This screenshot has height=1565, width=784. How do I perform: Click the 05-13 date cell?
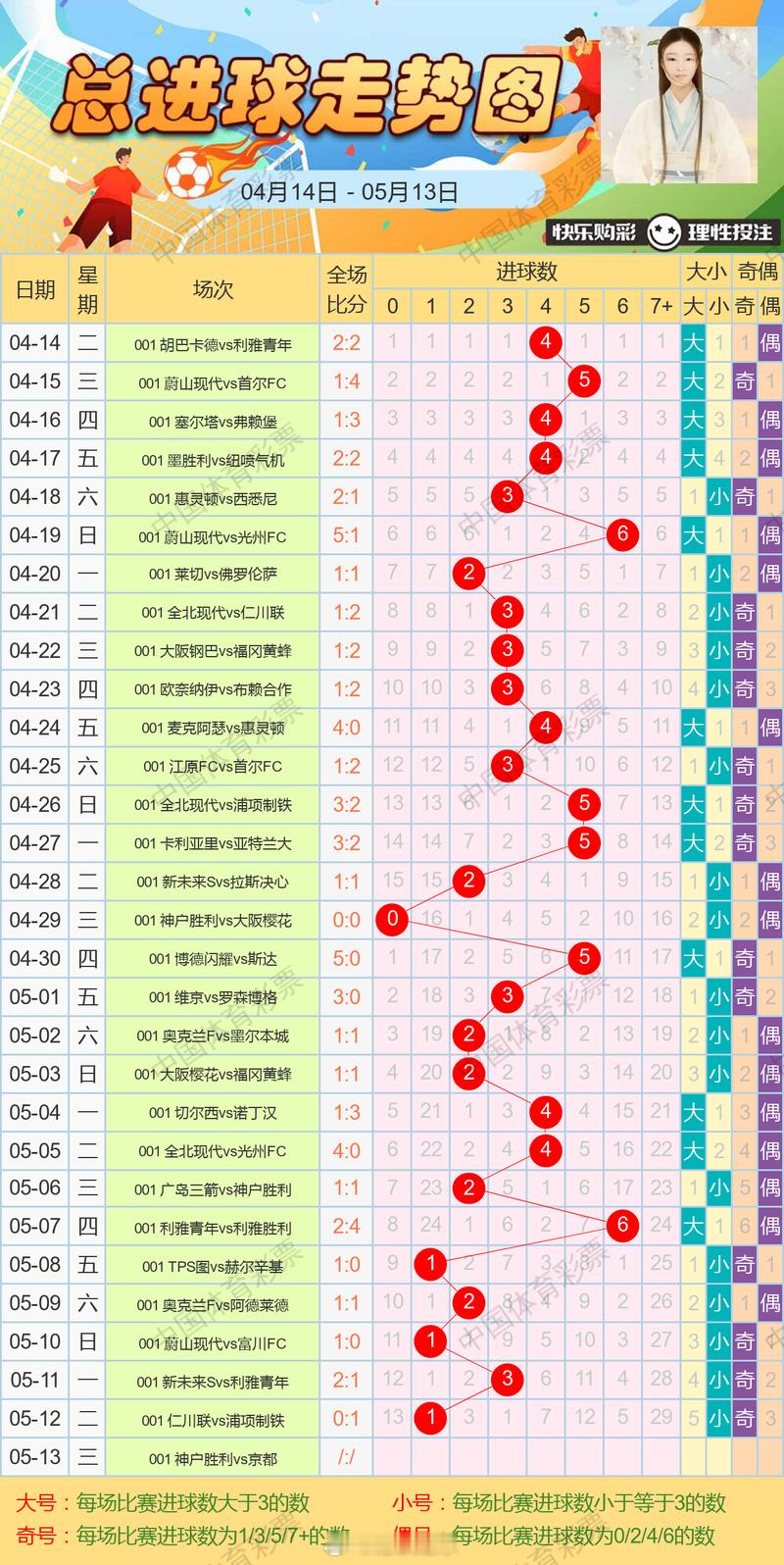[34, 1457]
